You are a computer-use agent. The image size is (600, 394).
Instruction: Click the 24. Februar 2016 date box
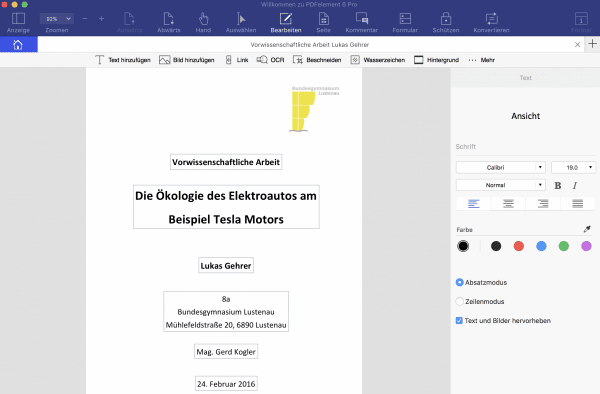point(226,384)
